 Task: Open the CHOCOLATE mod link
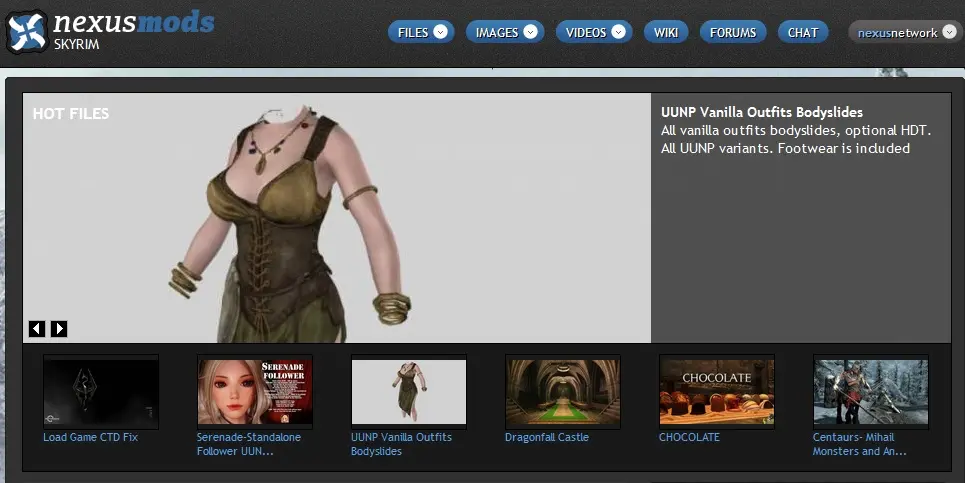click(x=689, y=437)
